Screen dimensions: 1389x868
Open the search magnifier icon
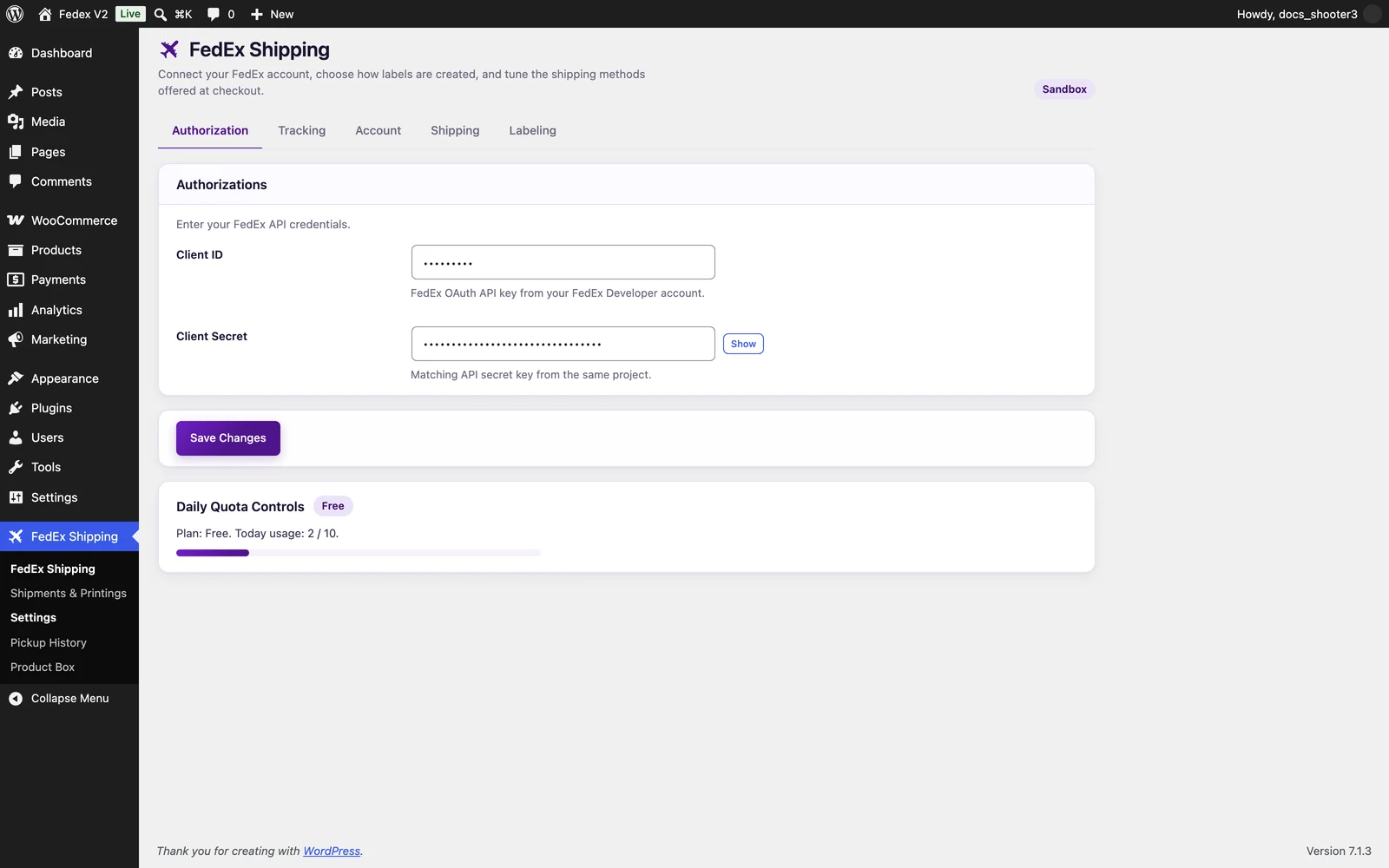[161, 14]
